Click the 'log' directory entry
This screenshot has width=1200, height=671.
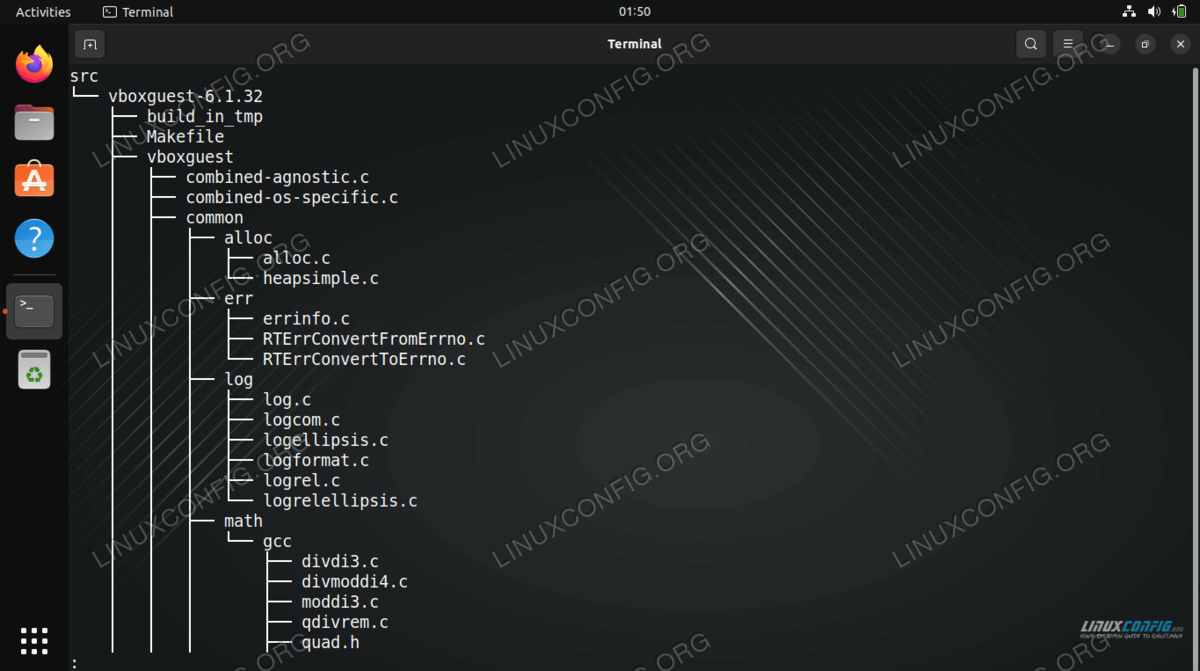click(x=239, y=380)
